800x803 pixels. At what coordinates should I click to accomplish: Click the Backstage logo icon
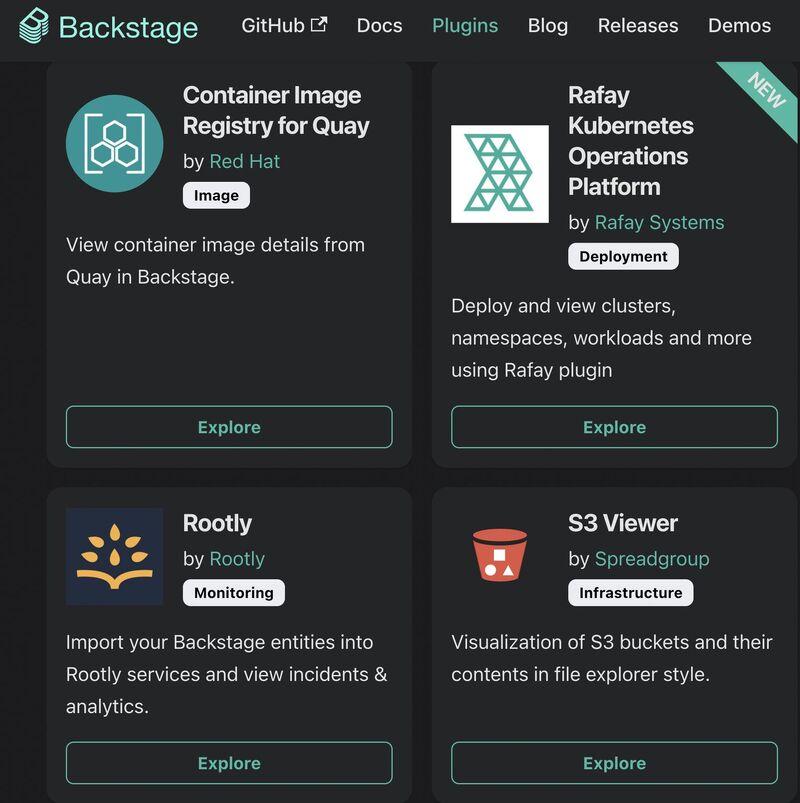click(x=34, y=26)
